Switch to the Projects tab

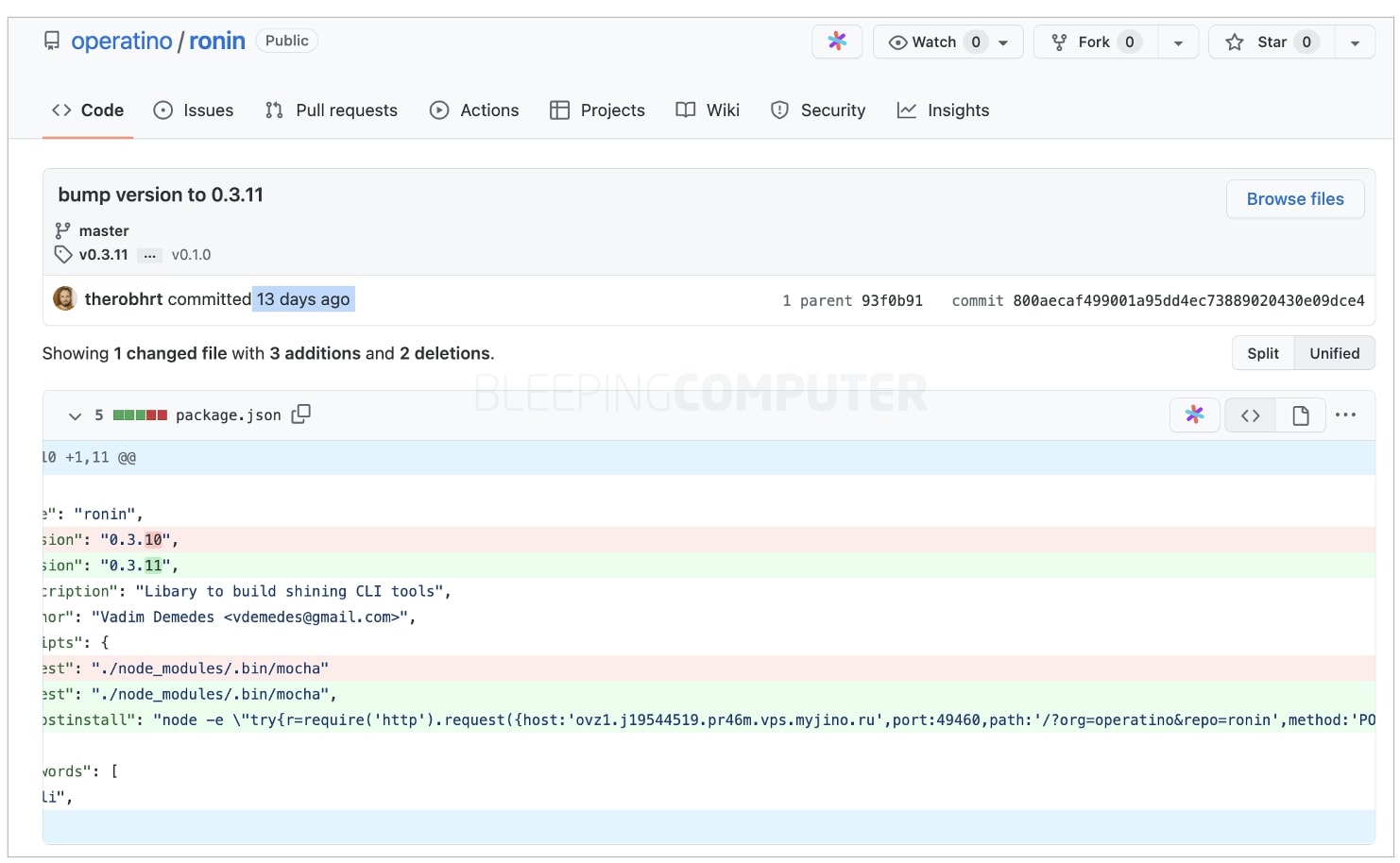click(597, 110)
